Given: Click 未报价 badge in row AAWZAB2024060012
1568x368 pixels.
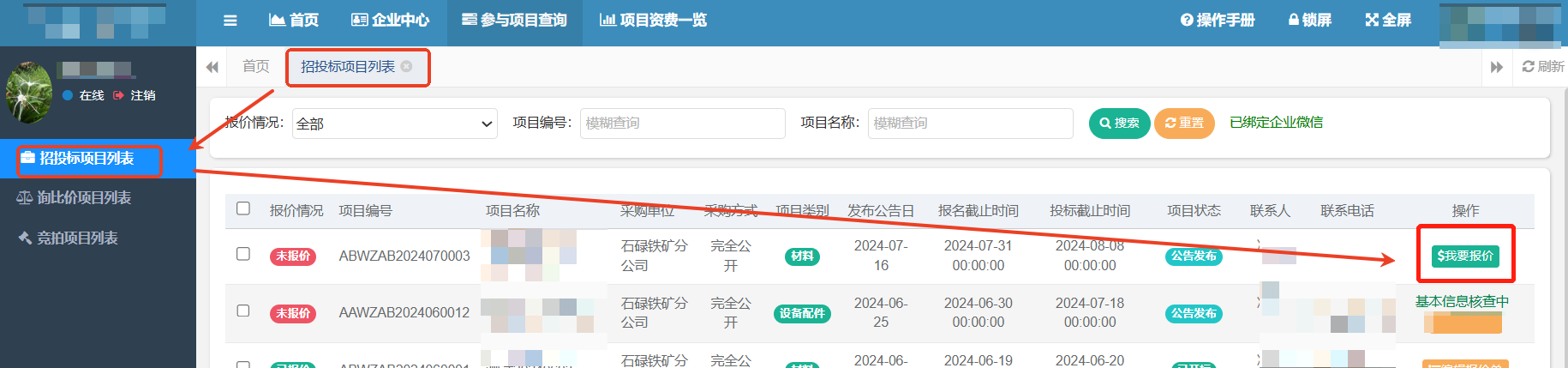Looking at the screenshot, I should [x=293, y=313].
